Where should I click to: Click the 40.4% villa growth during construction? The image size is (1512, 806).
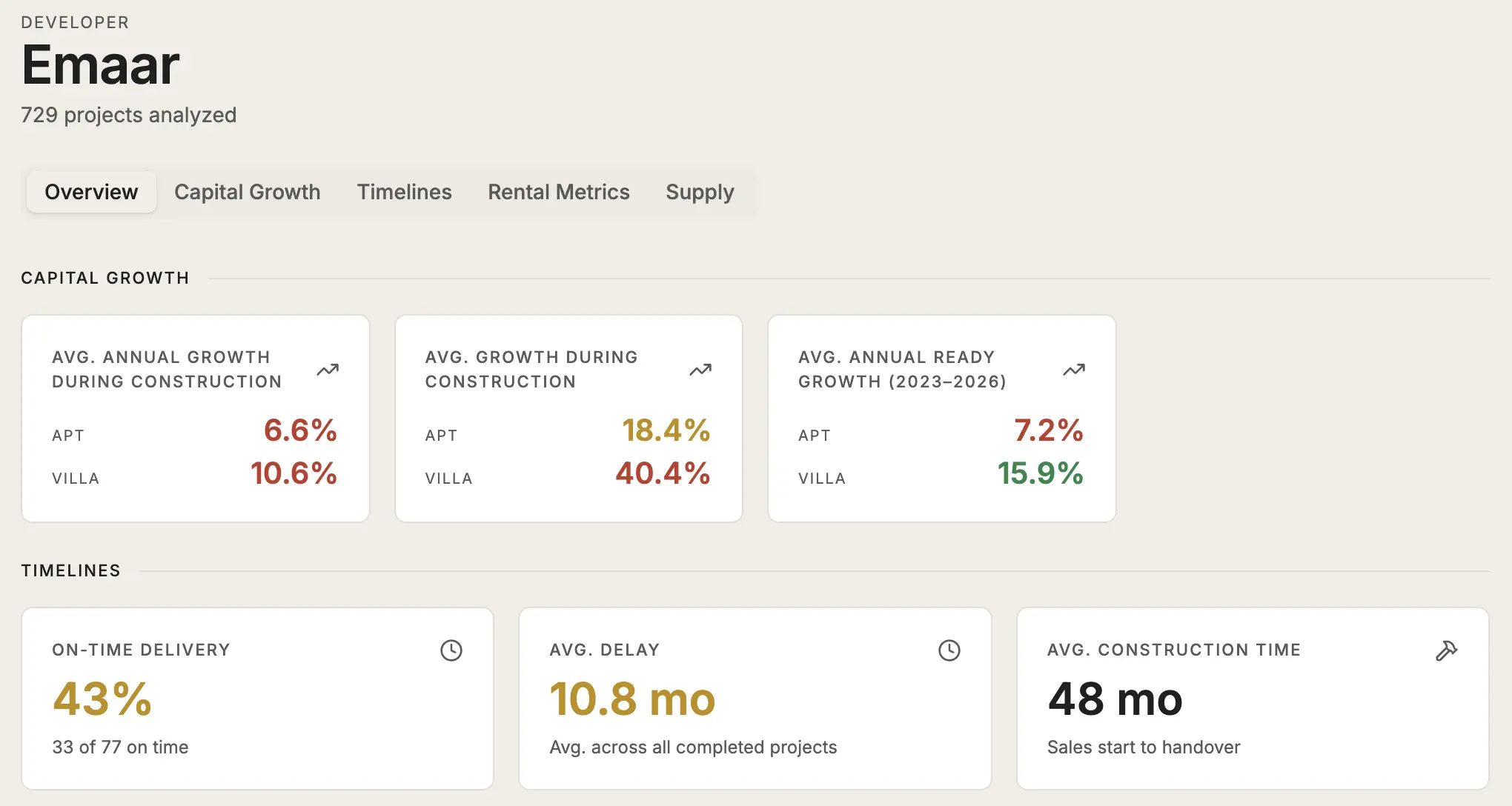(663, 473)
